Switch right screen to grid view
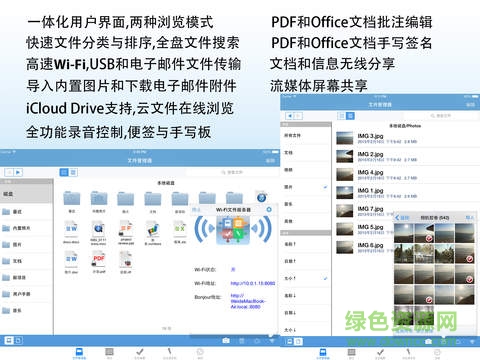480x360 pixels. click(x=341, y=116)
